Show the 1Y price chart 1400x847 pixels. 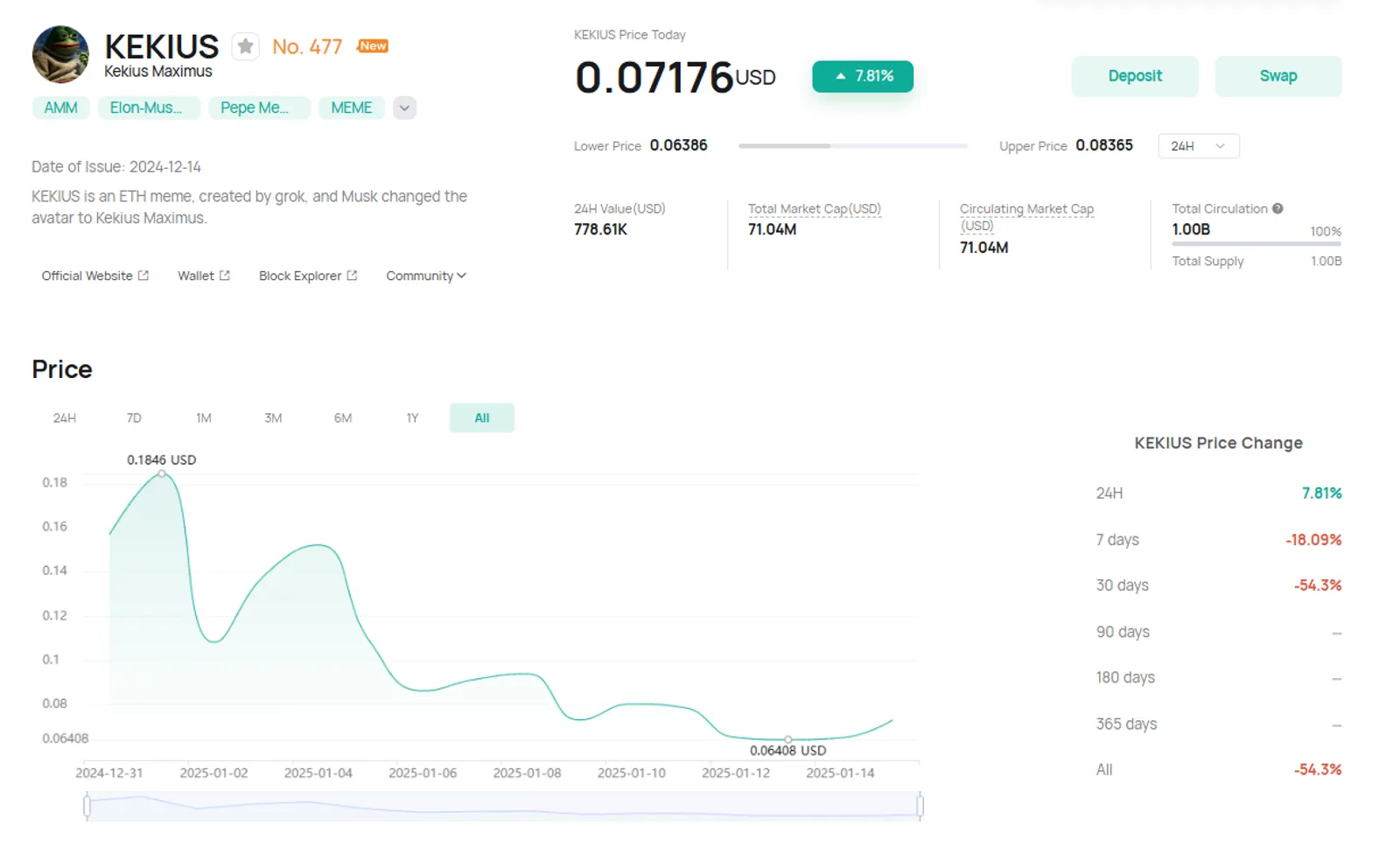[412, 418]
